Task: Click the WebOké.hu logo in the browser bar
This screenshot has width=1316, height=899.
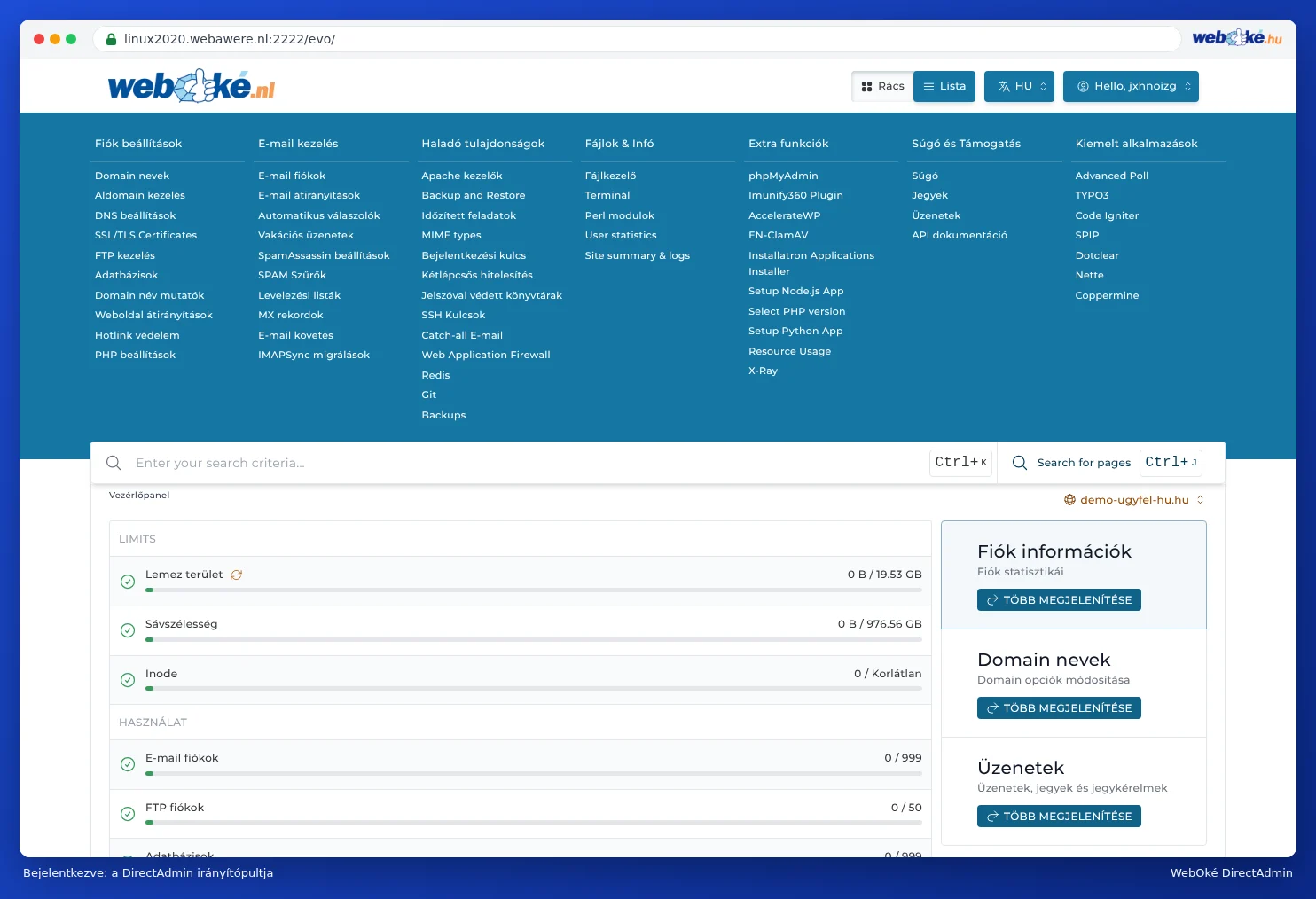Action: 1237,38
